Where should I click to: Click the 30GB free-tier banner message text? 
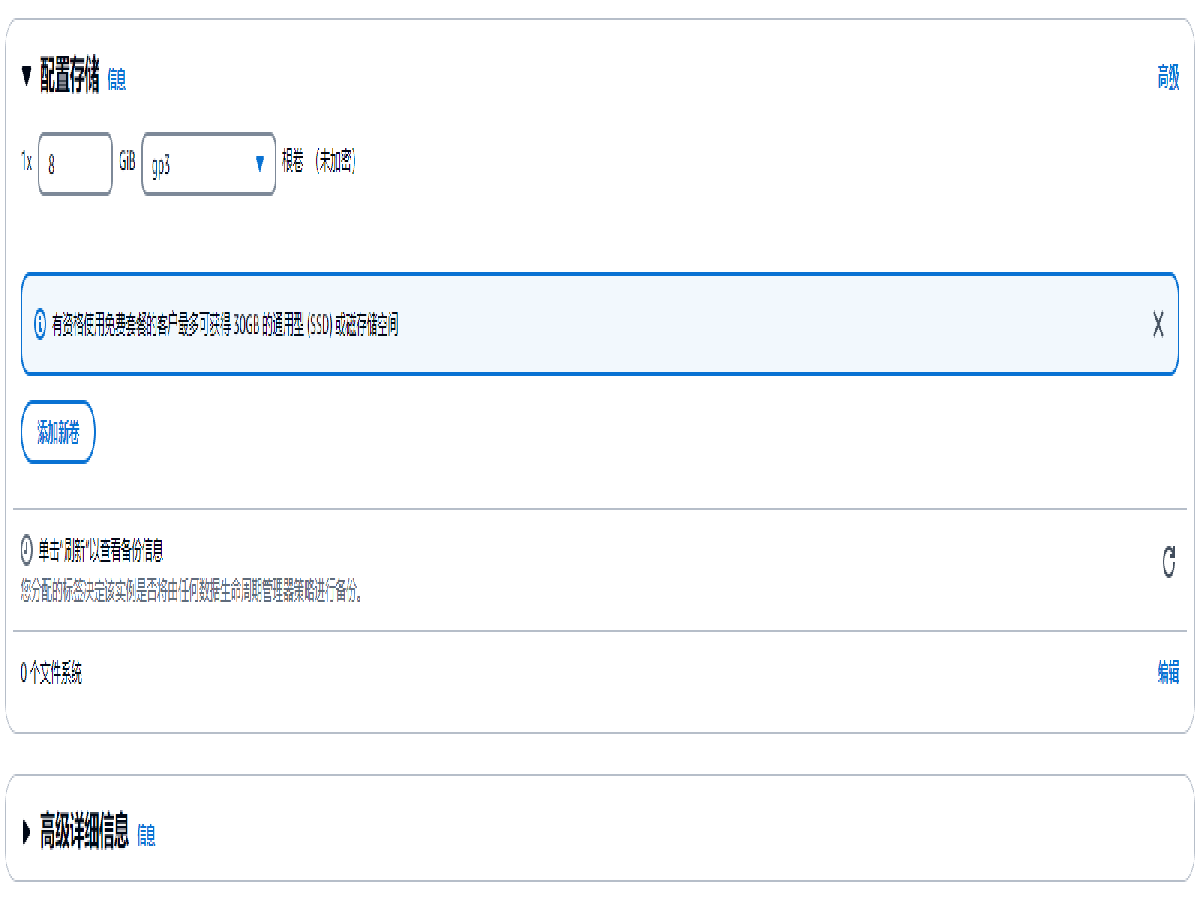pos(225,324)
